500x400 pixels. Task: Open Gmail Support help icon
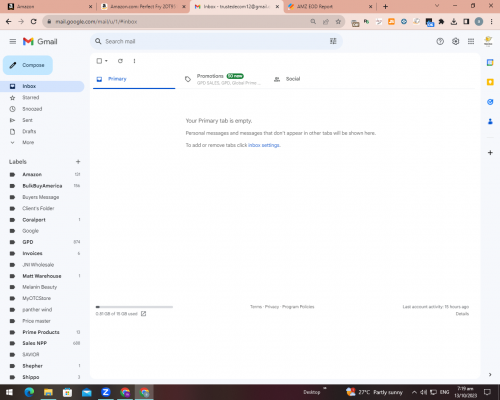tap(440, 41)
